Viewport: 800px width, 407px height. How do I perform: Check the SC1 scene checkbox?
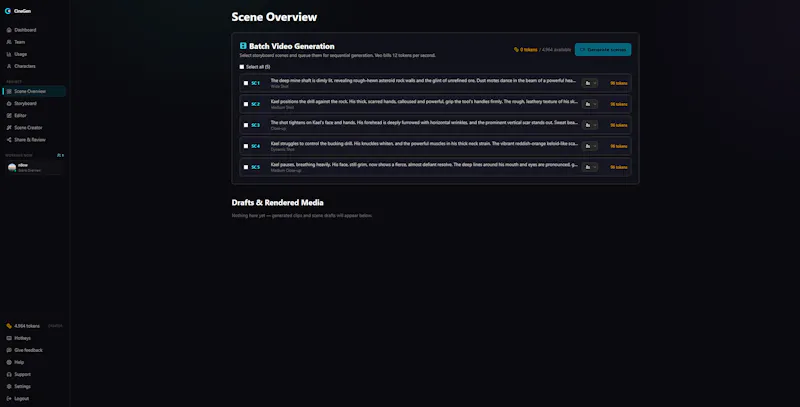pos(246,83)
